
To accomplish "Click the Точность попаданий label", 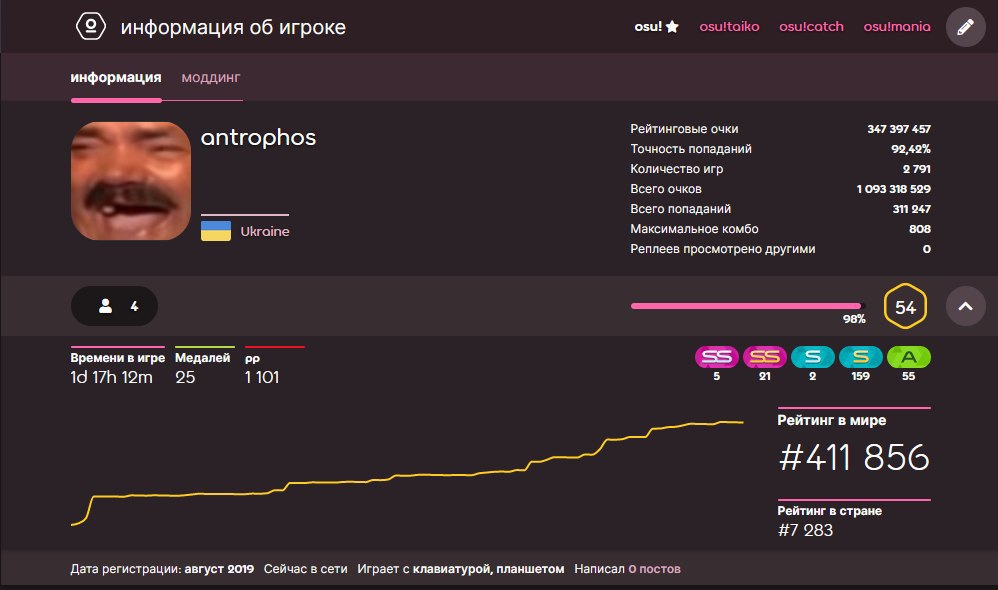I will 691,149.
